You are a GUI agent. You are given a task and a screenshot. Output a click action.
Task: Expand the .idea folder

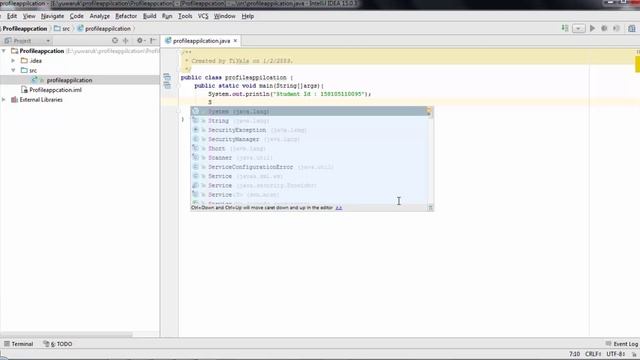pyautogui.click(x=13, y=60)
